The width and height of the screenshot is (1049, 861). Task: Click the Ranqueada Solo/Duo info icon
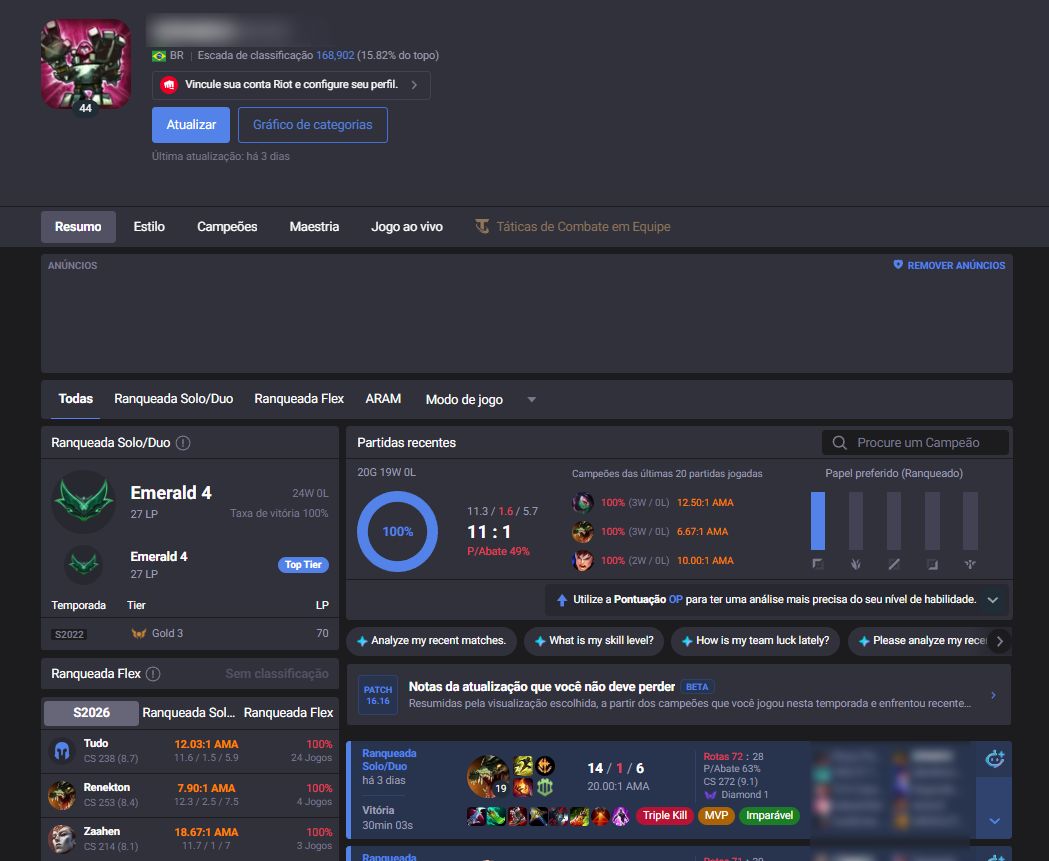pyautogui.click(x=183, y=443)
